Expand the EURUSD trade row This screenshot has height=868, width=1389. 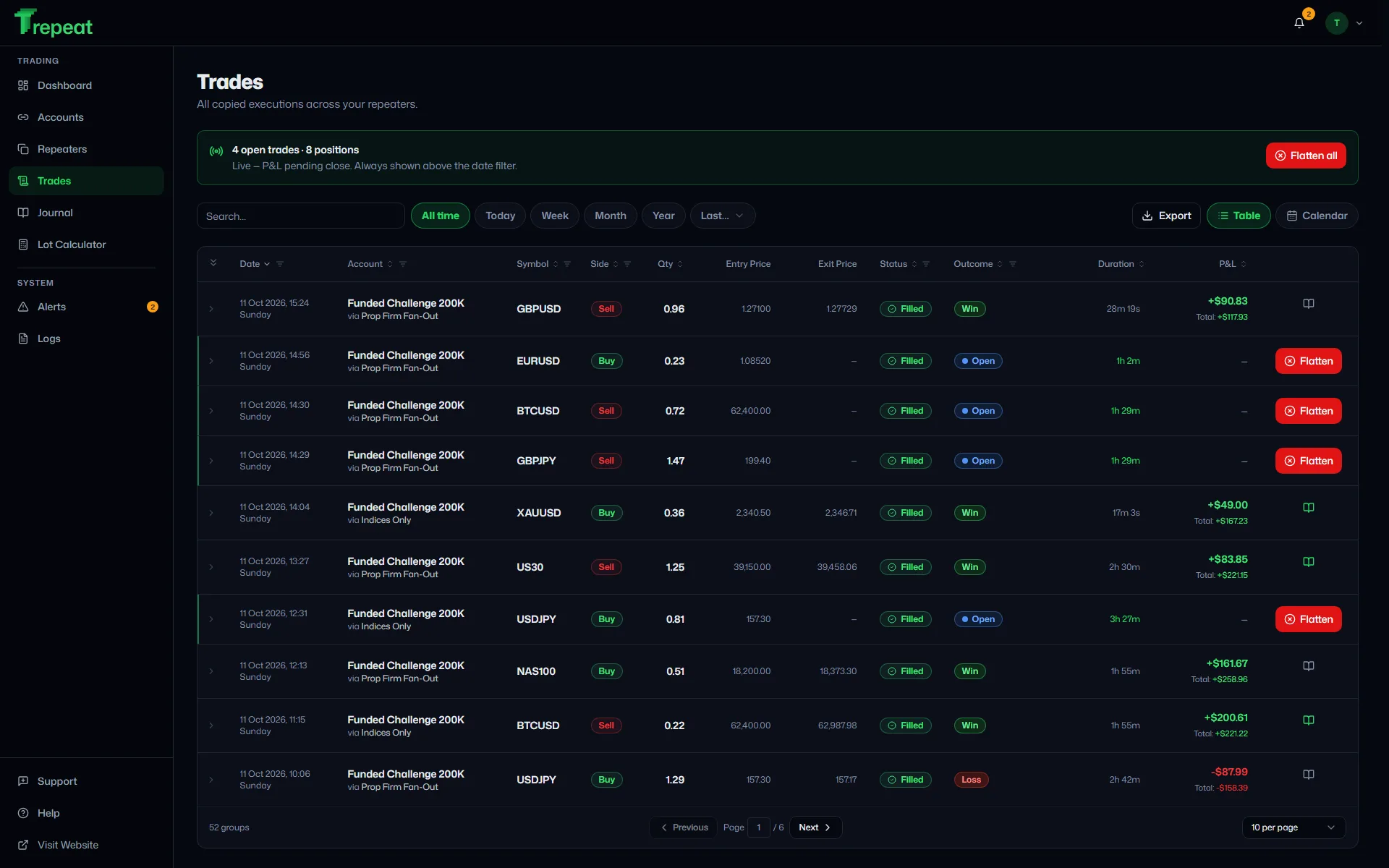click(x=211, y=361)
